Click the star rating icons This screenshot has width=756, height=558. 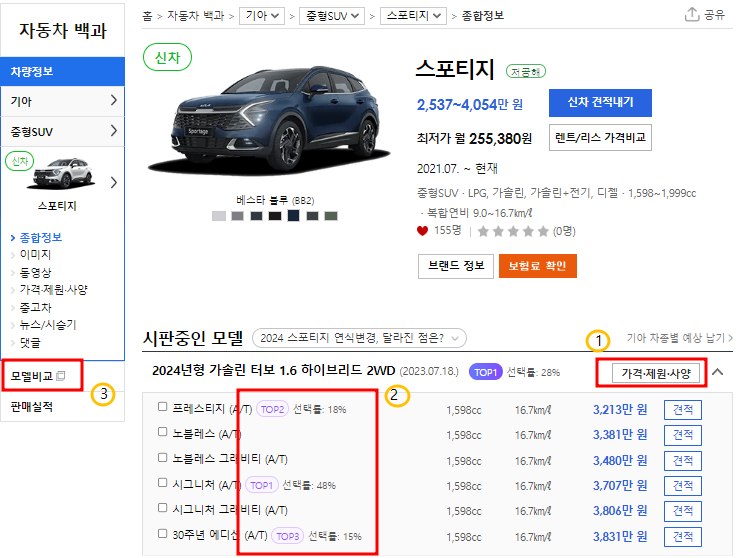tap(513, 231)
